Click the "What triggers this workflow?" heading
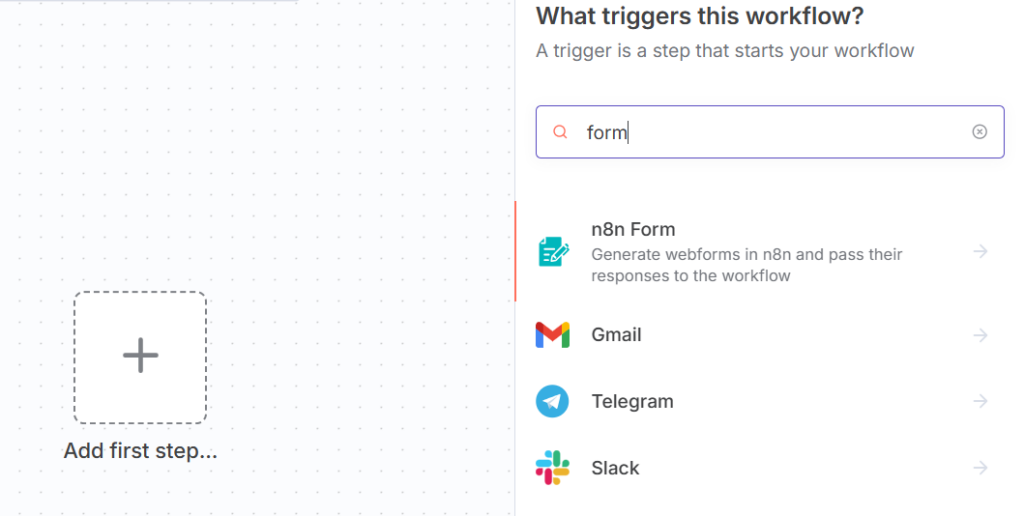The width and height of the screenshot is (1024, 516). click(700, 16)
